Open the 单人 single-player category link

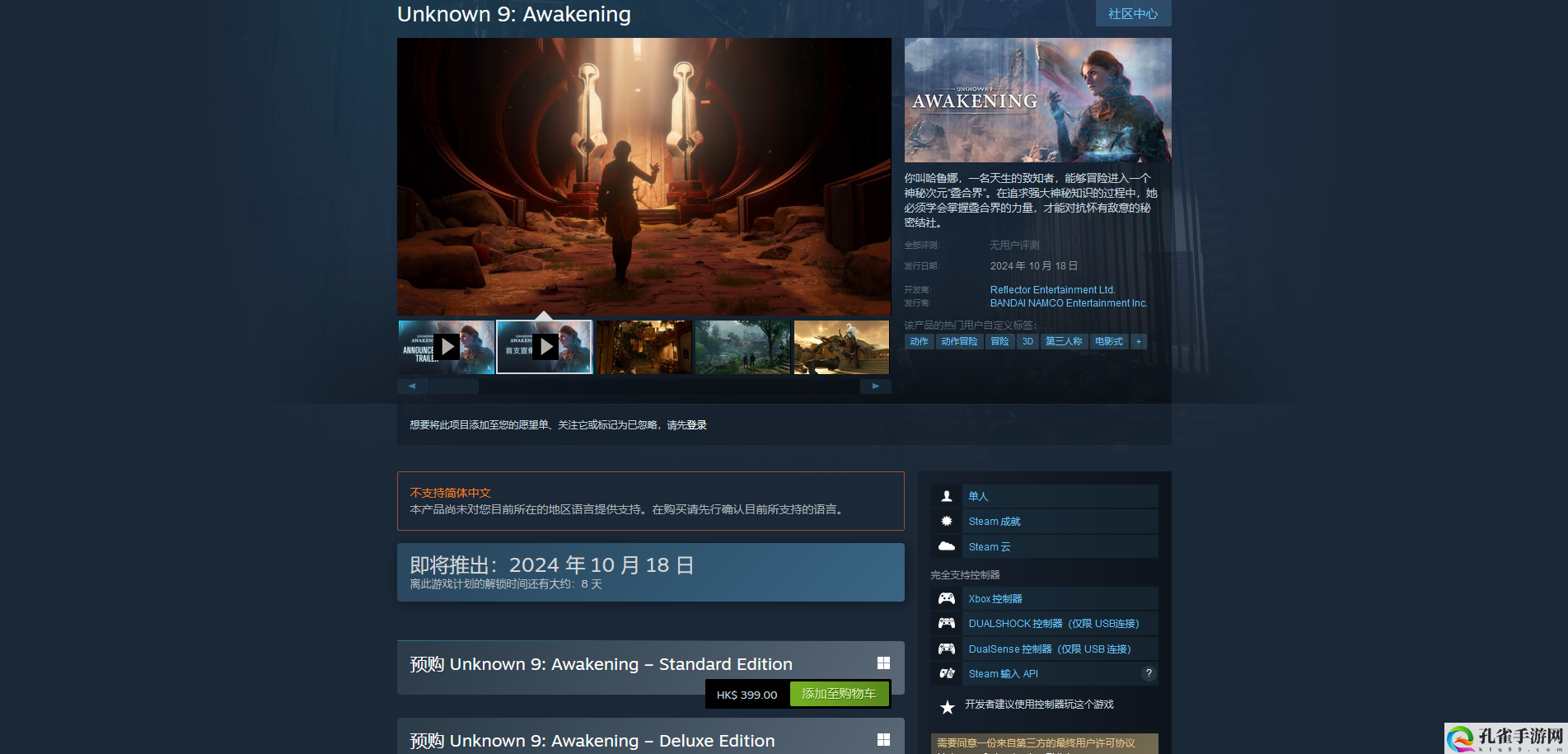[x=978, y=496]
